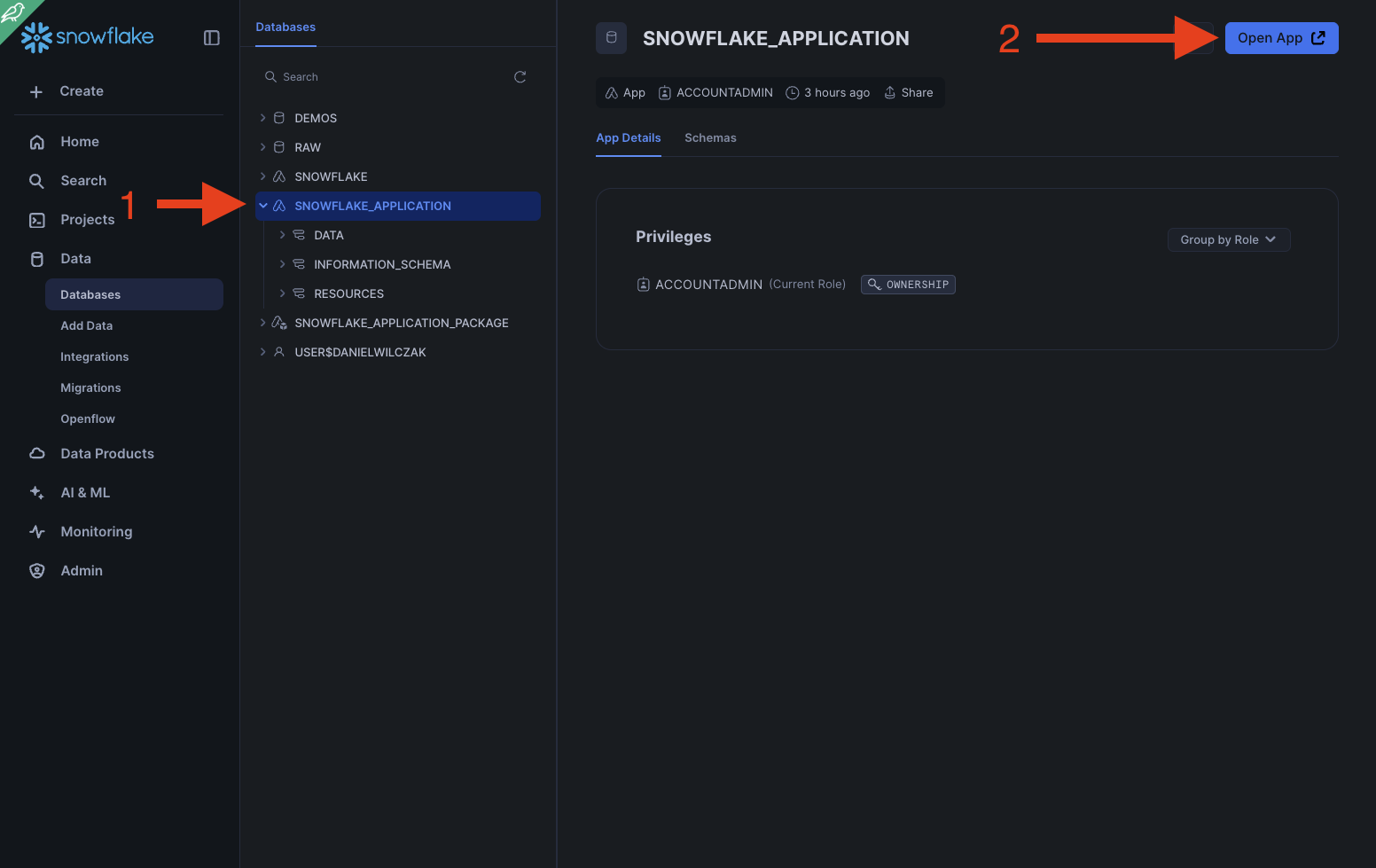
Task: Expand the SNOWFLAKE database node
Action: click(x=263, y=176)
